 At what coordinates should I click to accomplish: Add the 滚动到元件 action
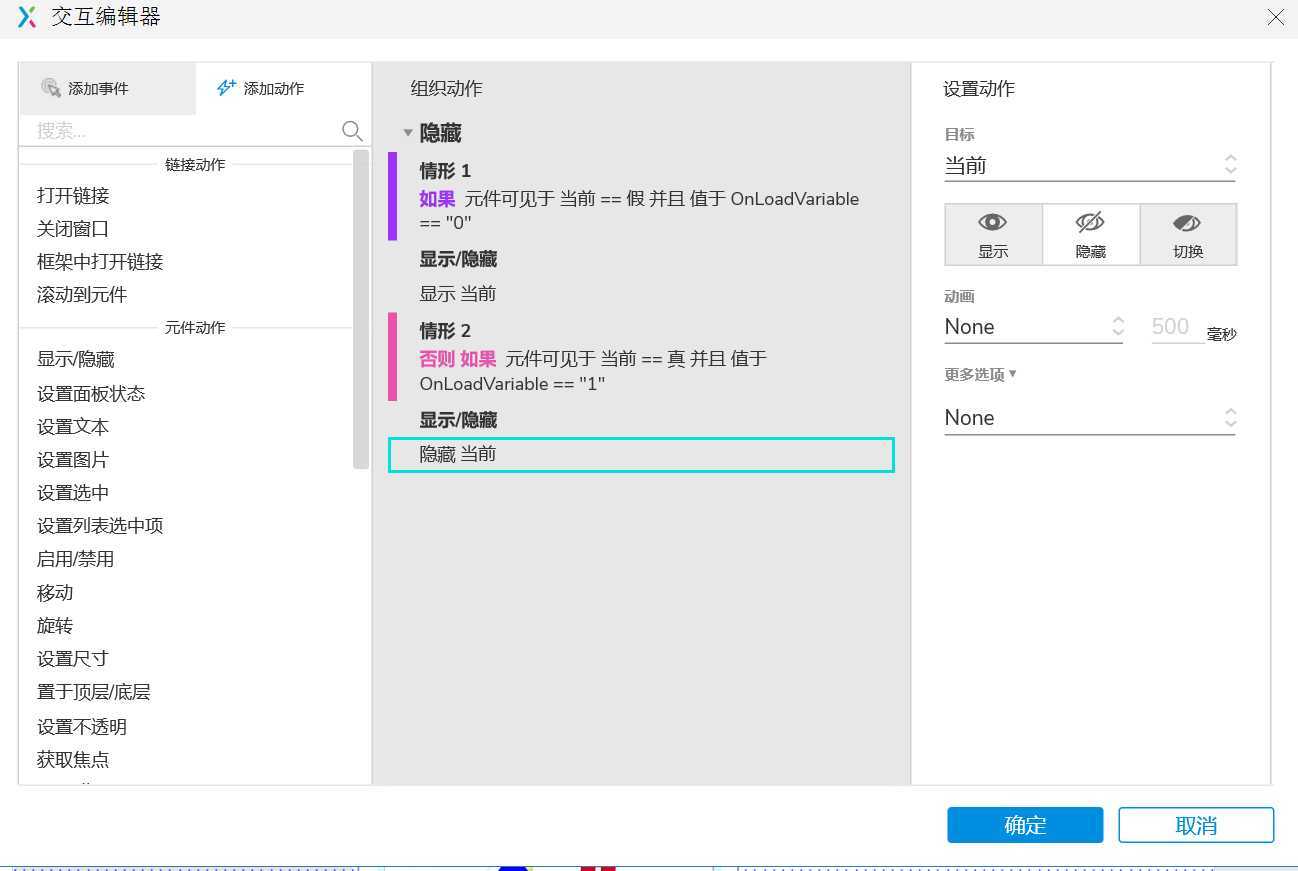pos(82,295)
